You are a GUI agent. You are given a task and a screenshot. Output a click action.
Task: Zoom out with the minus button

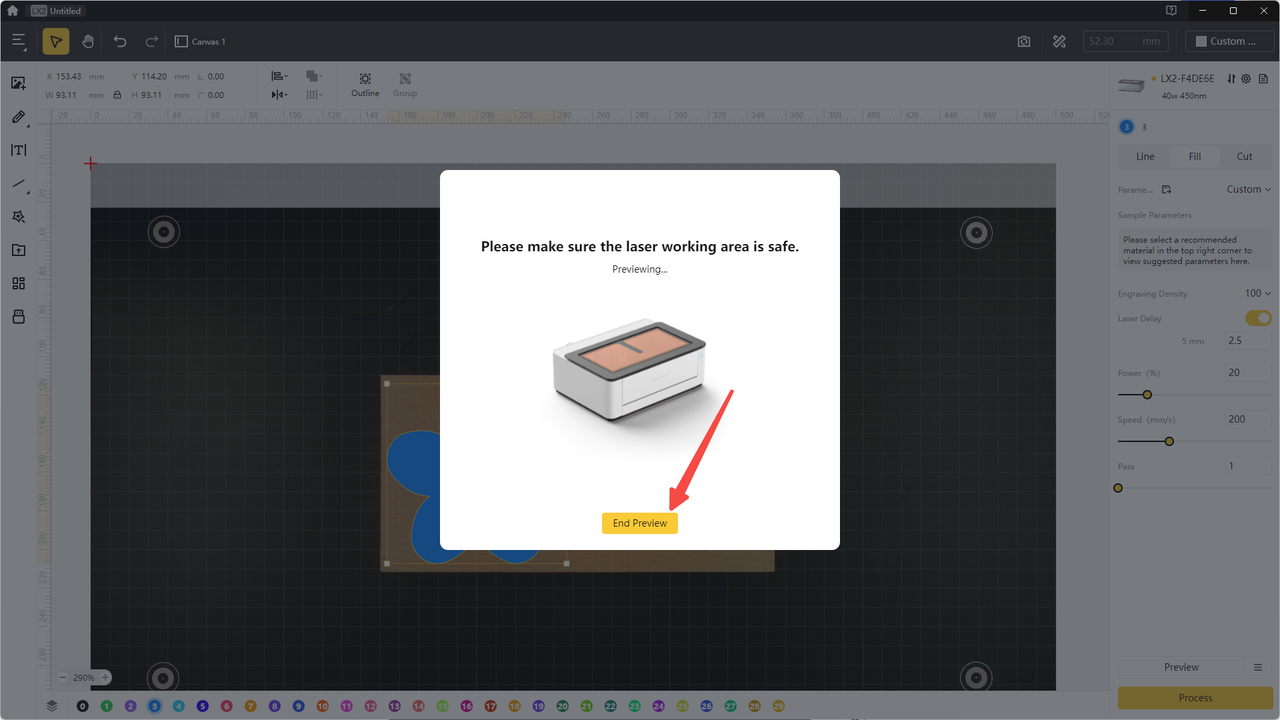tap(63, 677)
